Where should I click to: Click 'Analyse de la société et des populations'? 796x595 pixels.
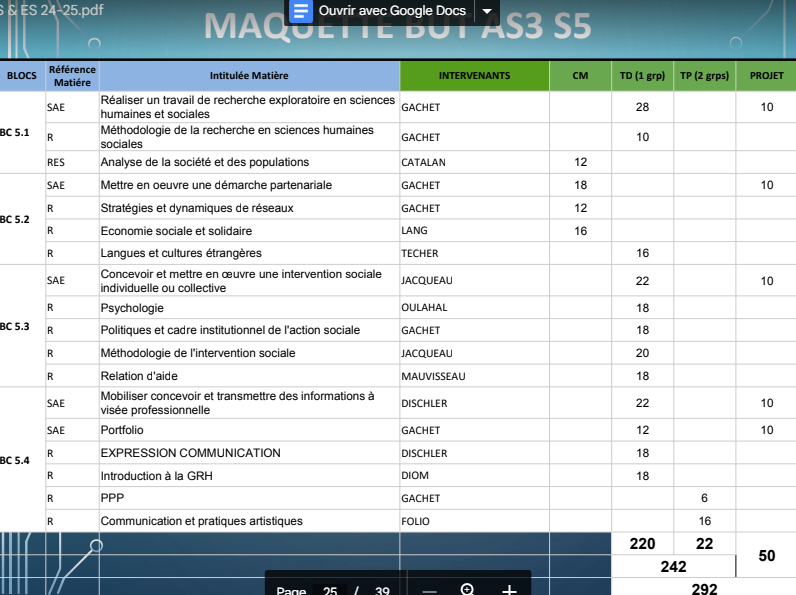click(x=205, y=162)
